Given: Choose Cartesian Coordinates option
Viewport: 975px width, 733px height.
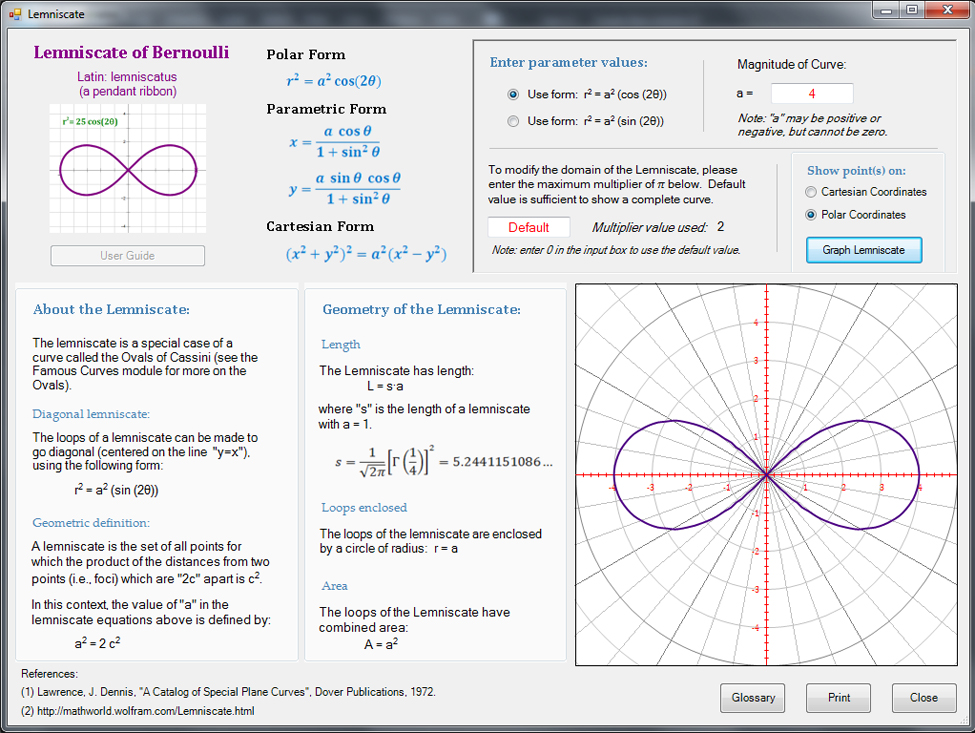Looking at the screenshot, I should (x=811, y=192).
